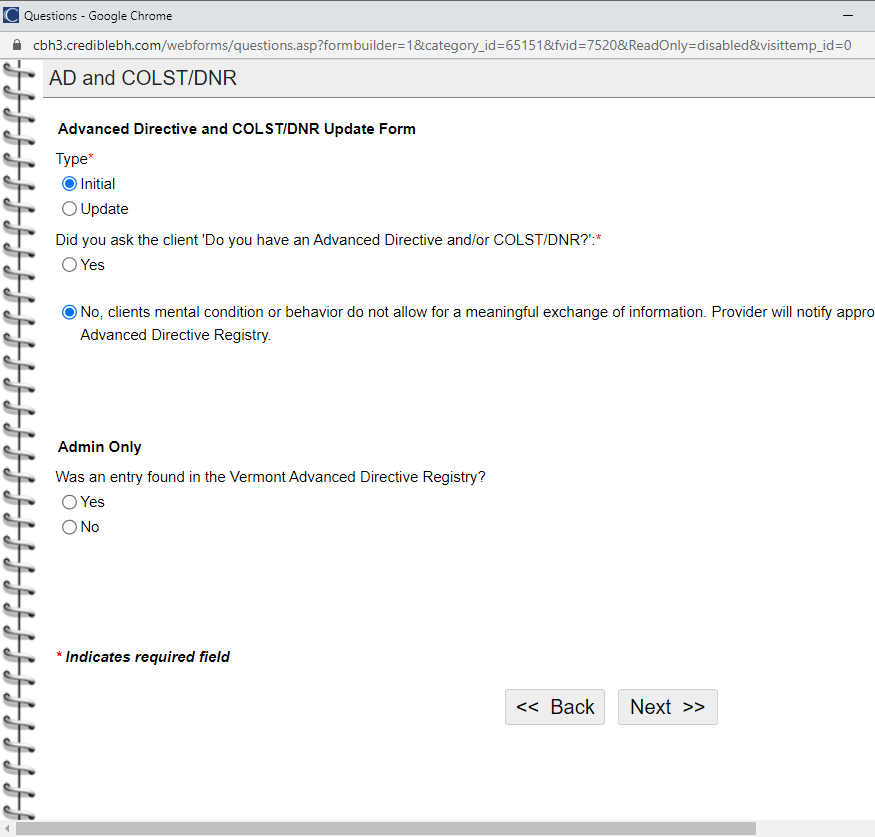Click the Credible app icon in title bar
875x837 pixels.
tap(12, 15)
